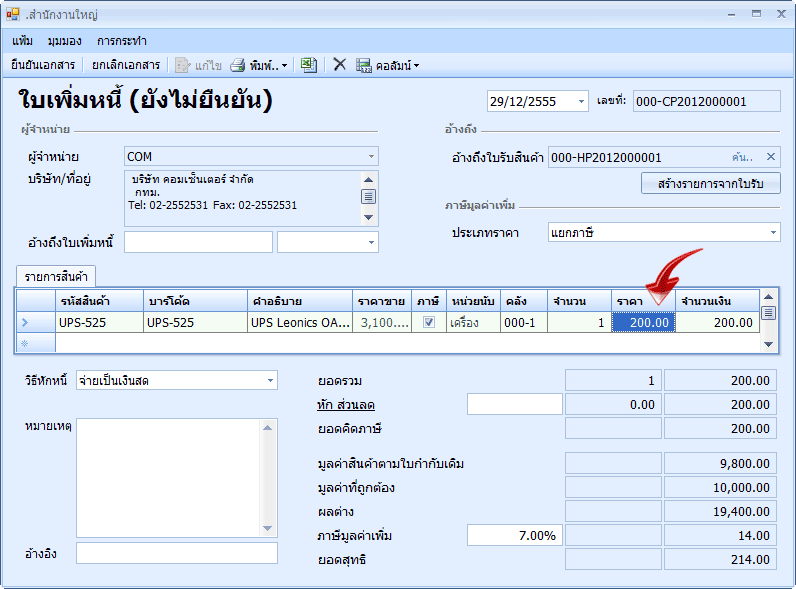Click the printer icon in the toolbar
The image size is (796, 589).
coord(238,65)
